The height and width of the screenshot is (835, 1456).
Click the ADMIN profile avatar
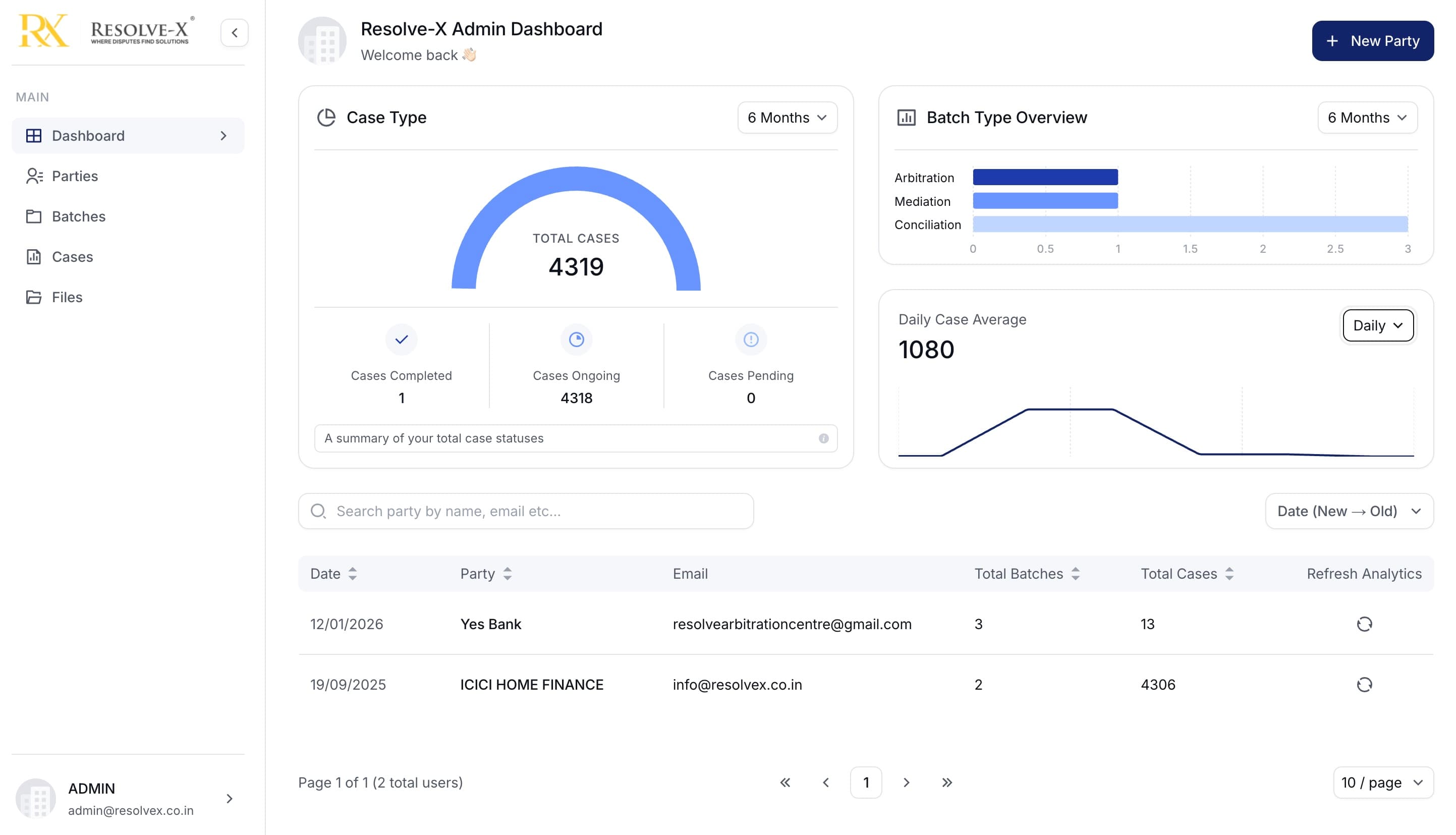pos(35,799)
